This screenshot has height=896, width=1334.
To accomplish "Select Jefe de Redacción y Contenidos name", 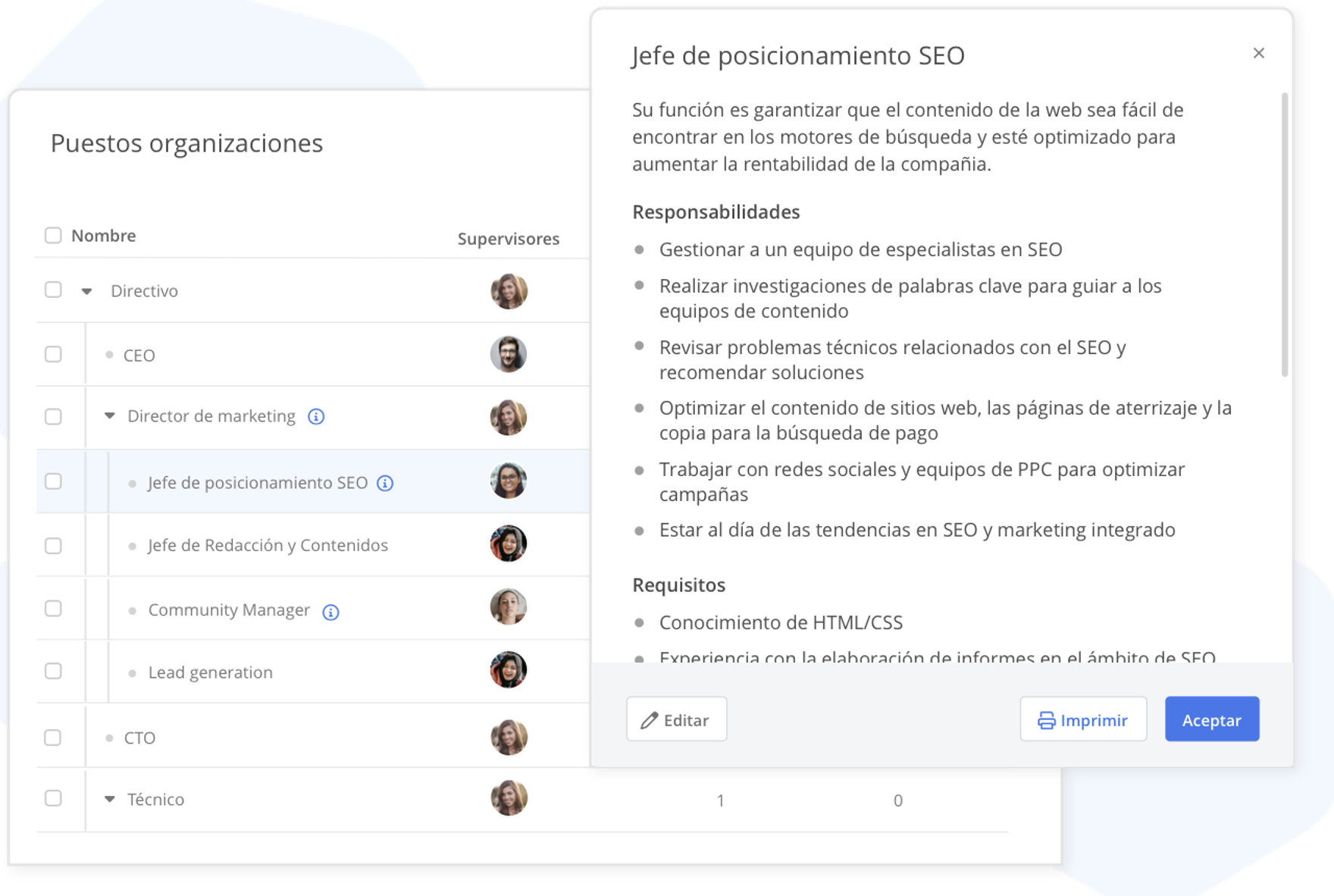I will (x=268, y=545).
